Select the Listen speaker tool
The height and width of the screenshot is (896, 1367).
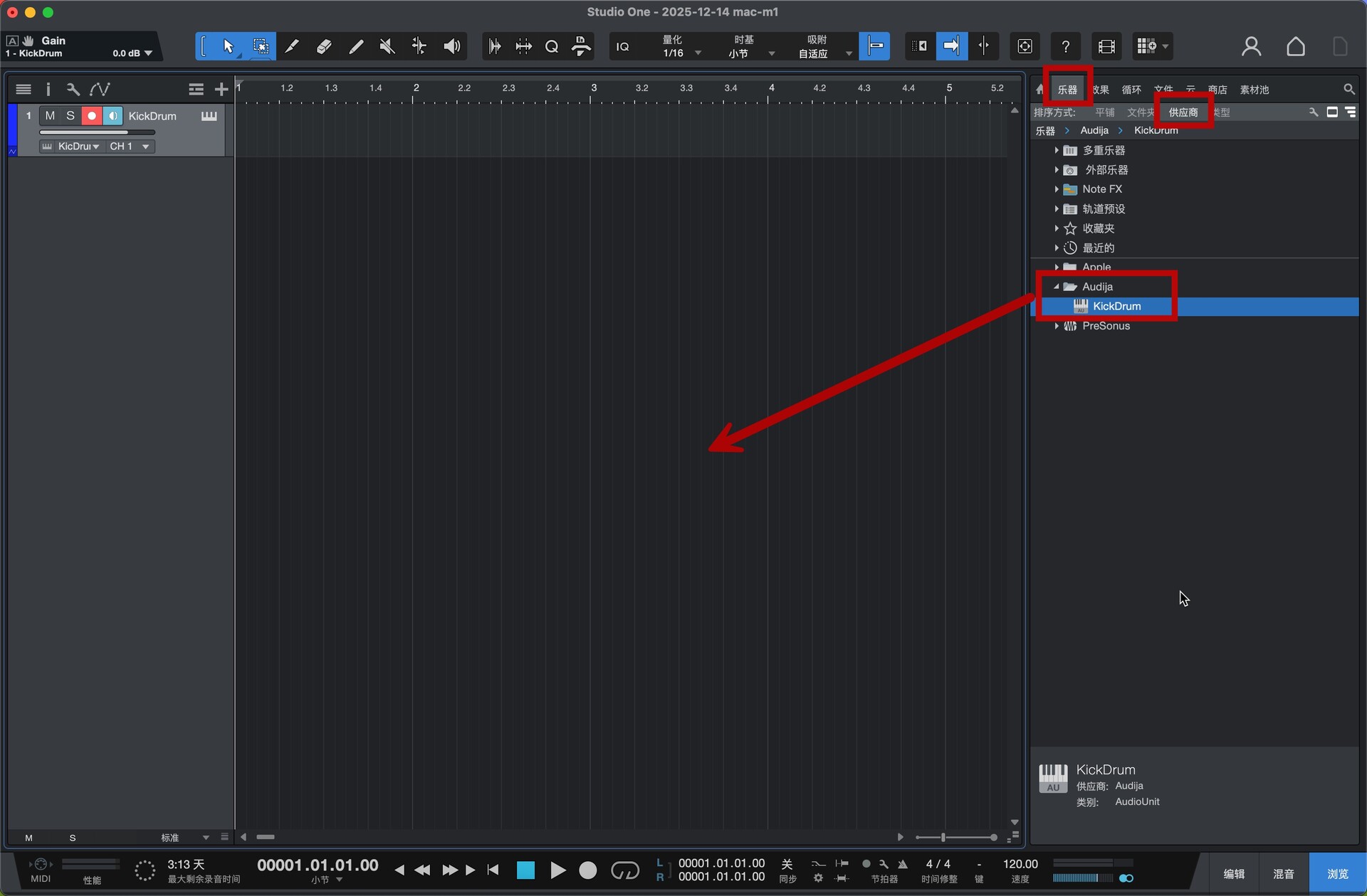point(451,46)
